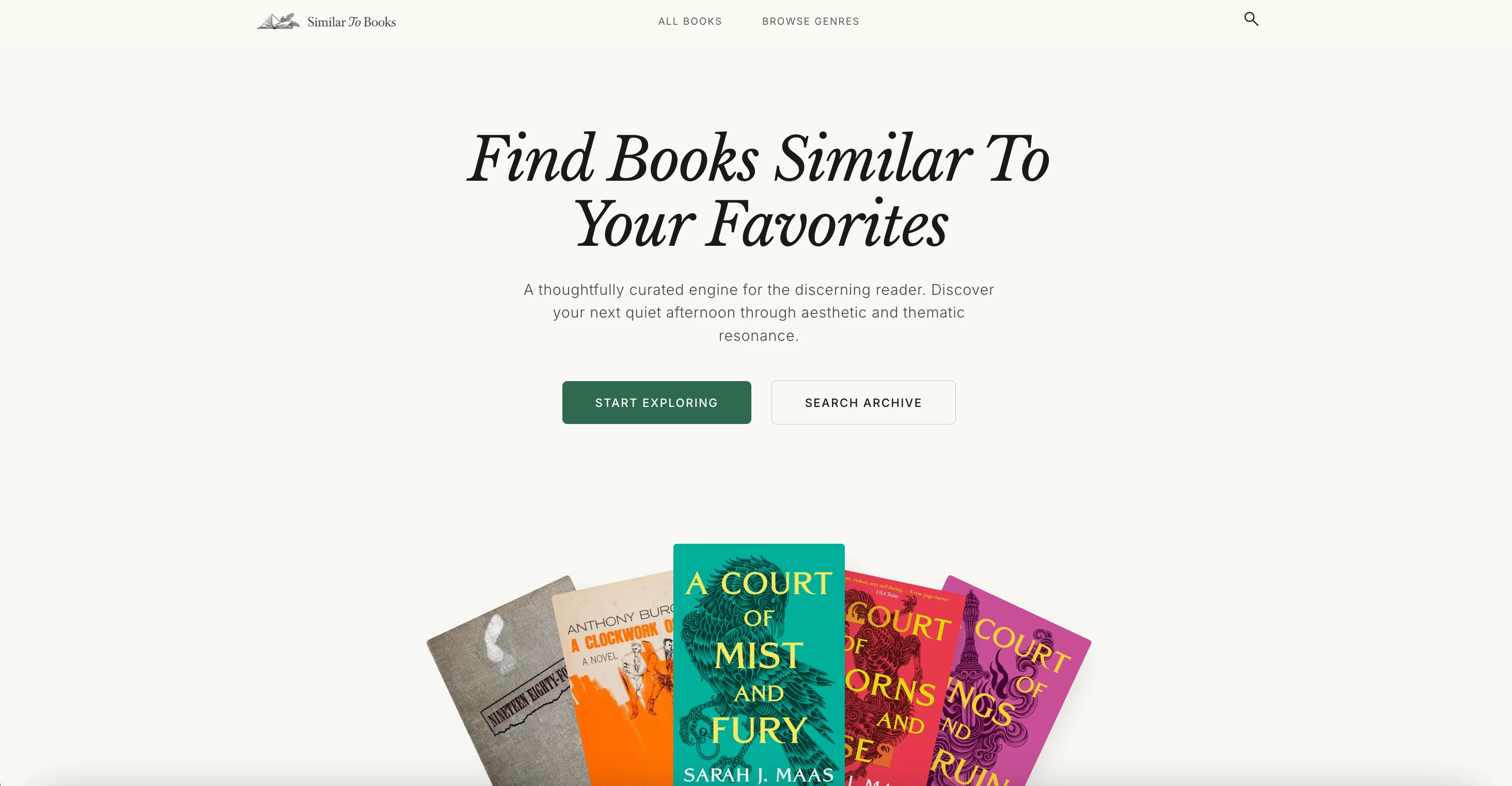Click the white footprint on gray cover
Viewport: 1512px width, 786px height.
[497, 643]
